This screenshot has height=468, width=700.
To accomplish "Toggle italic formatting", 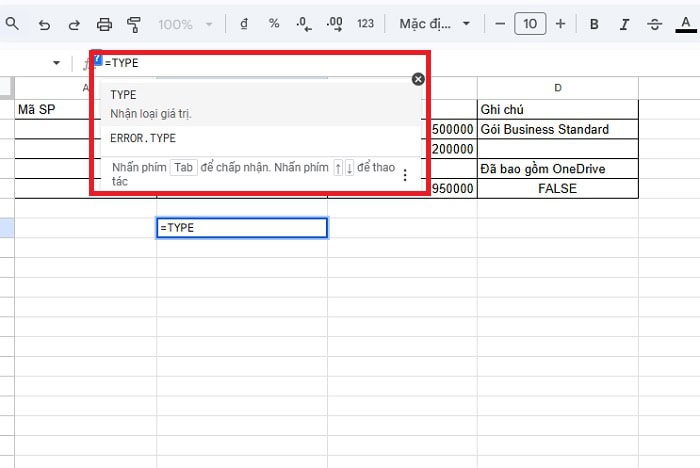I will [x=624, y=24].
